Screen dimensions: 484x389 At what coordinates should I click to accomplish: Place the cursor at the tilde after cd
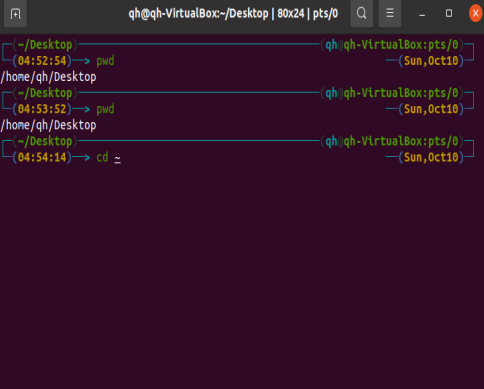pos(117,158)
